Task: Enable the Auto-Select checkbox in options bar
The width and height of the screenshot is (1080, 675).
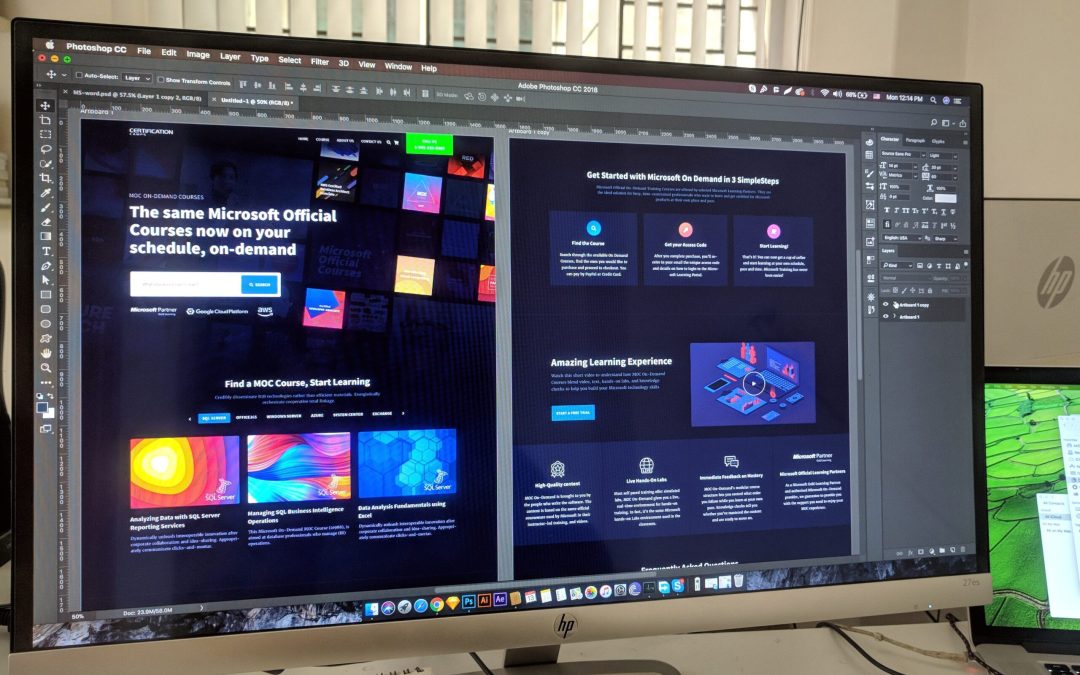Action: 78,76
